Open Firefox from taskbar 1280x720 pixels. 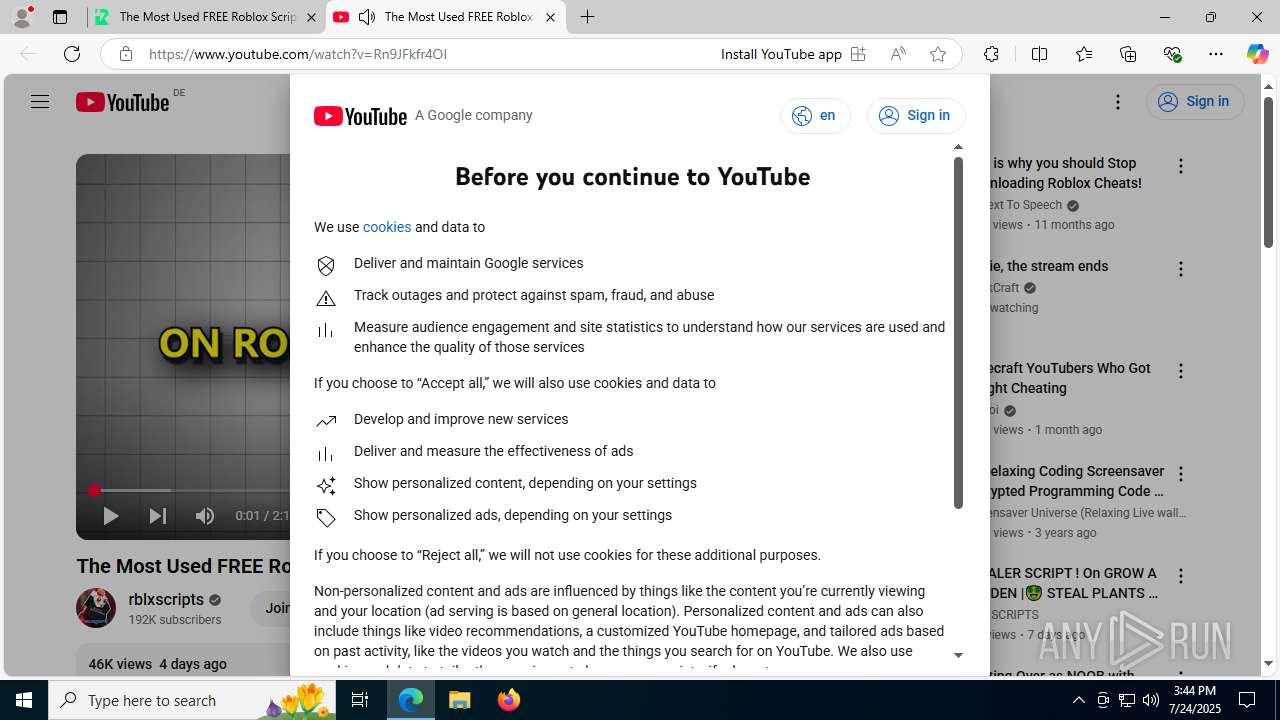[x=509, y=700]
